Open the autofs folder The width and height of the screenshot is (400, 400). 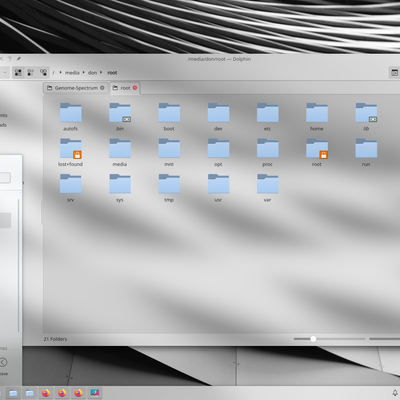pyautogui.click(x=70, y=117)
